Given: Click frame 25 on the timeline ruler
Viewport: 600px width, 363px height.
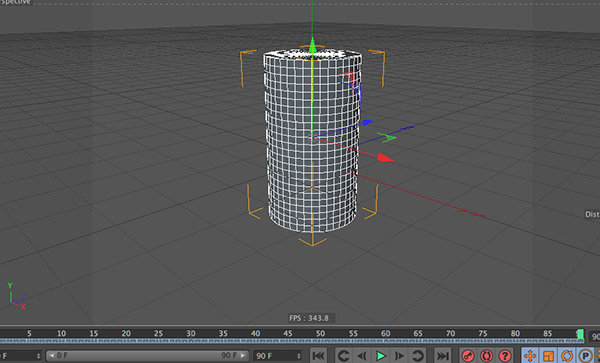Looking at the screenshot, I should click(158, 333).
